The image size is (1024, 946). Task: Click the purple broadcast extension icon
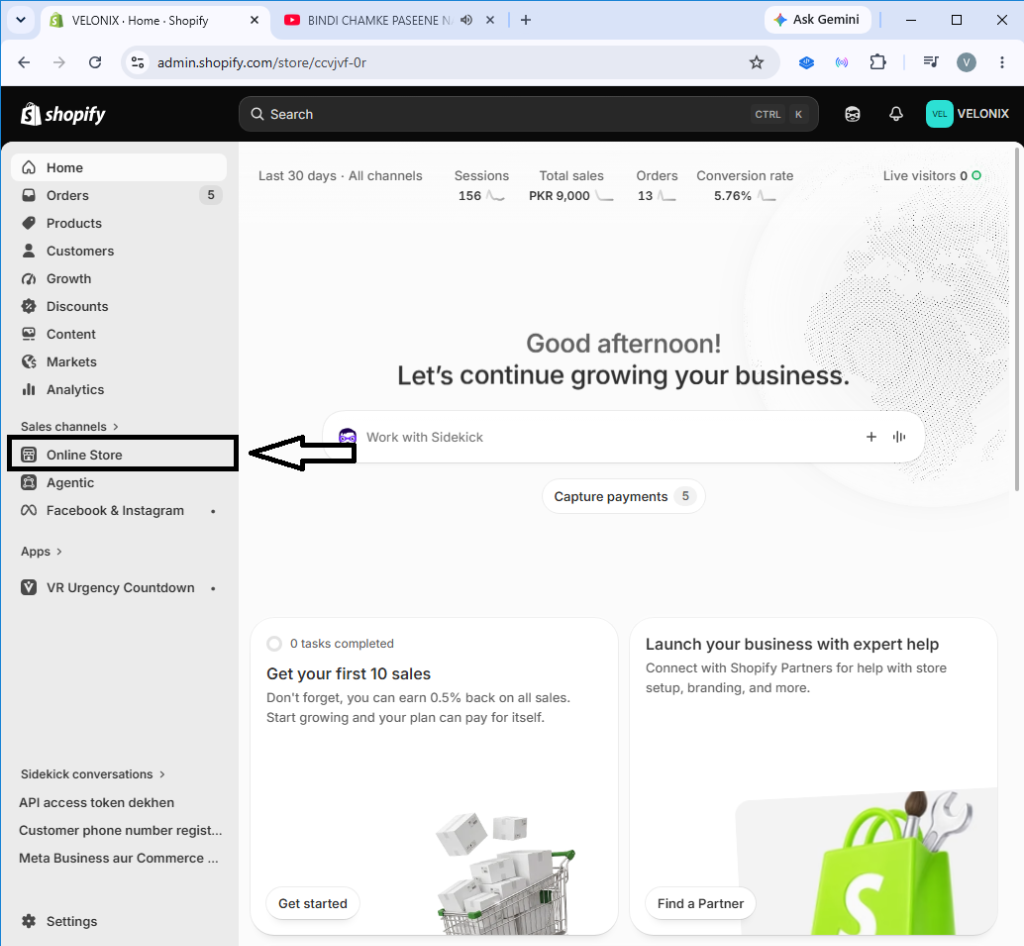pos(842,63)
